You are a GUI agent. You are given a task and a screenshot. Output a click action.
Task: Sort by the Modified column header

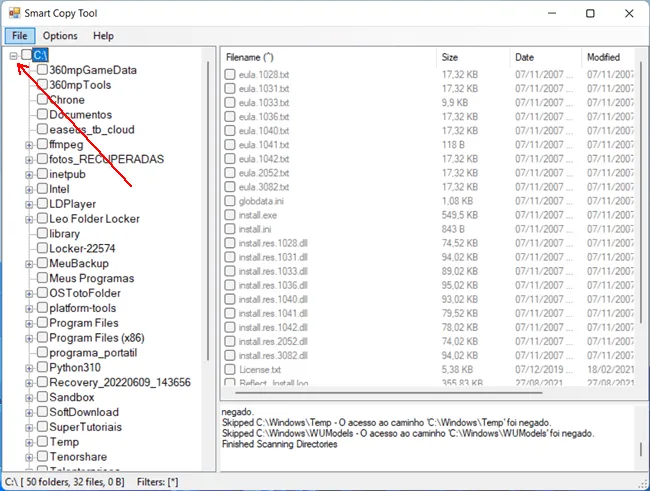click(x=609, y=57)
